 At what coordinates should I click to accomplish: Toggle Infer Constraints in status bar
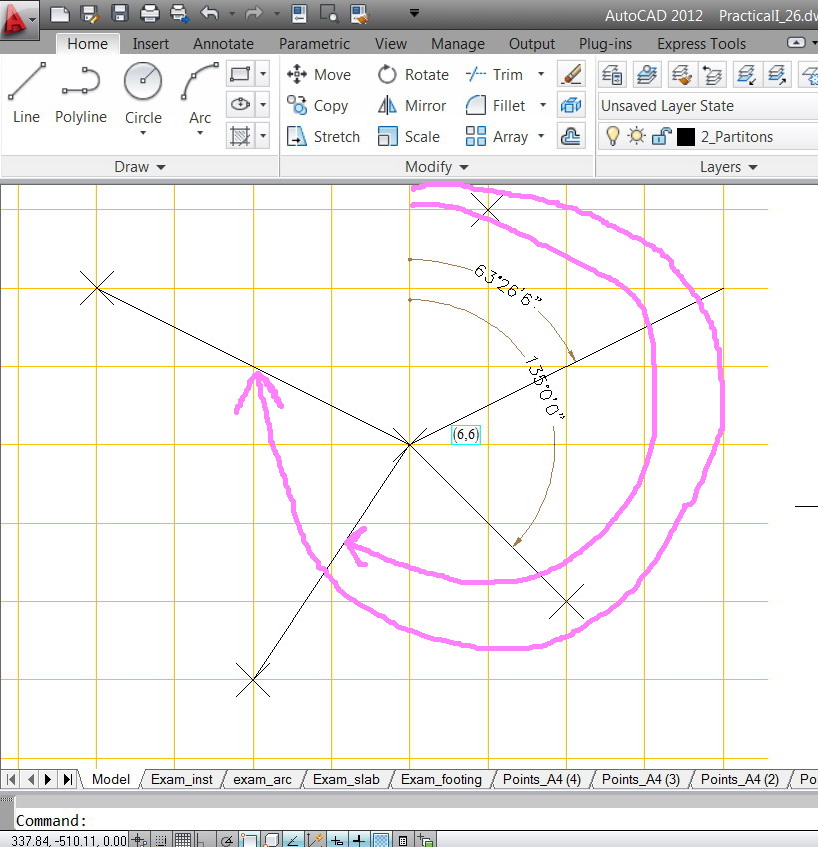(x=139, y=840)
